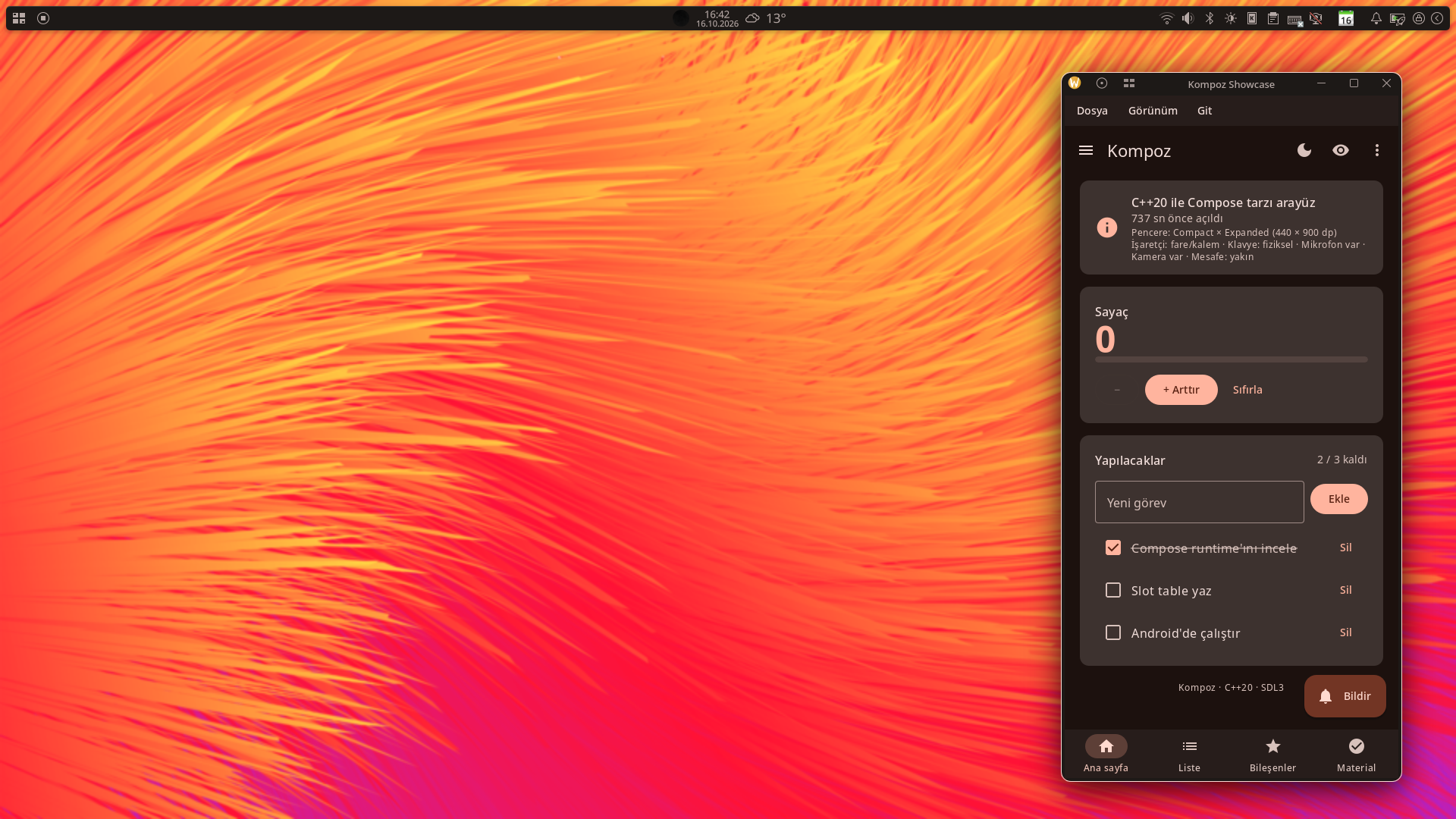1456x819 pixels.
Task: Click Sil next to Android'de çalıştır
Action: click(x=1346, y=632)
